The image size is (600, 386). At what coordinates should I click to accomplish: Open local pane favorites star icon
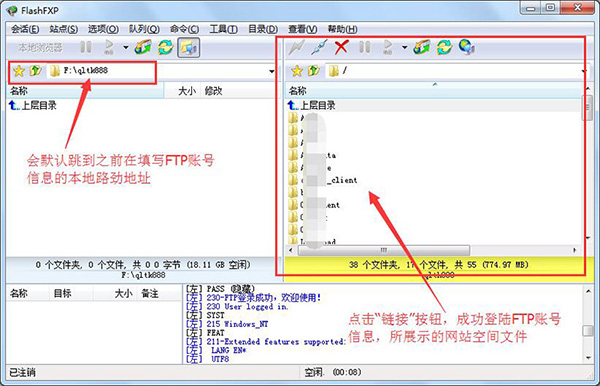pos(19,71)
